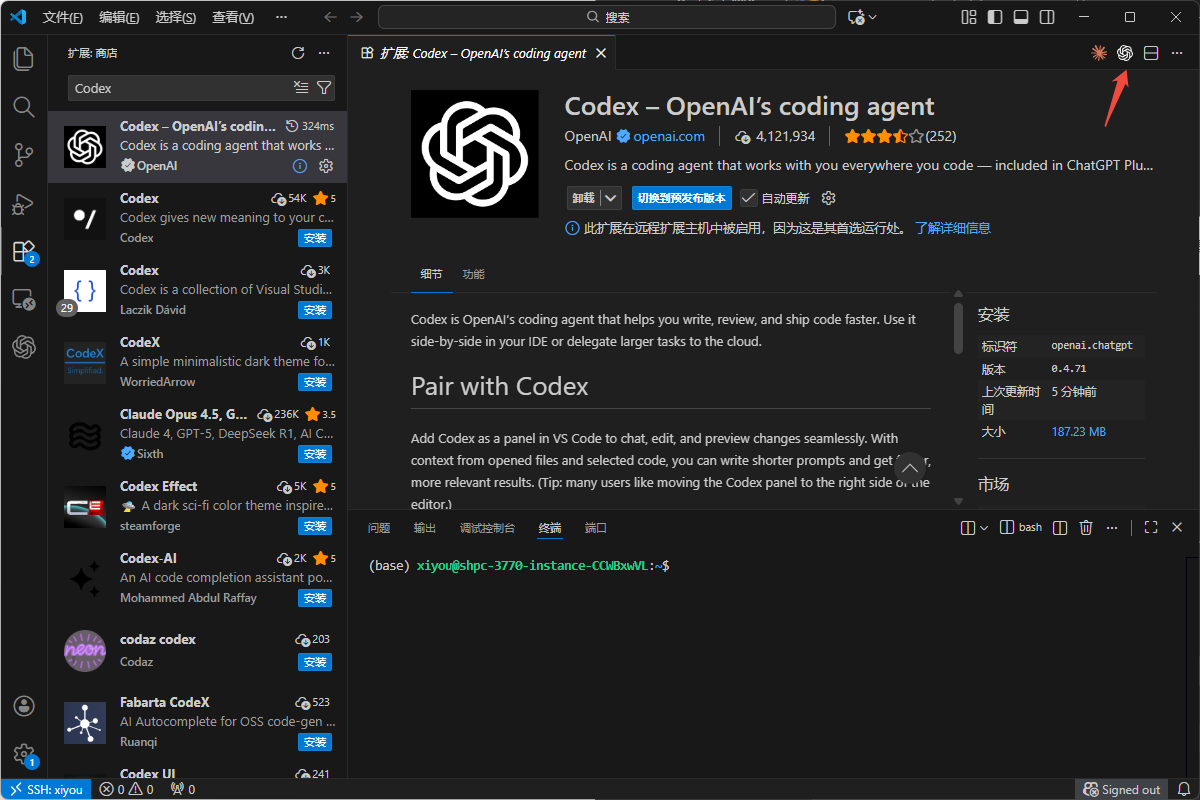Open the Claude icon in editor title bar
Screen dimensions: 1200x800
coord(1099,53)
